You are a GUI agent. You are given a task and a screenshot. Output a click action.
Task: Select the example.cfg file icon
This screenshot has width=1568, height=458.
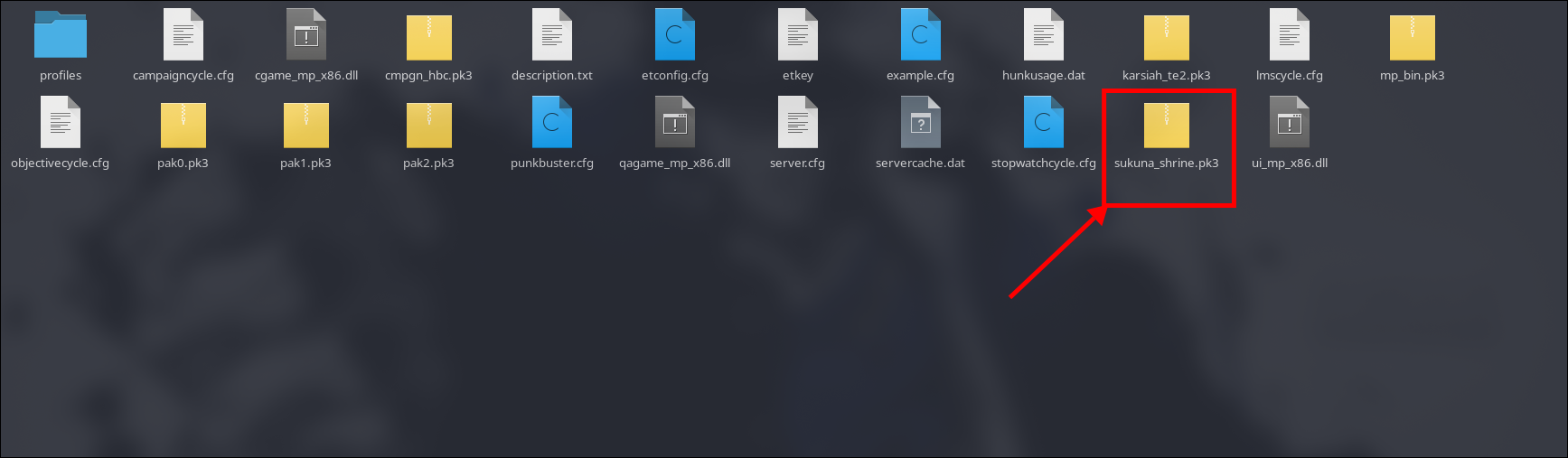click(921, 35)
